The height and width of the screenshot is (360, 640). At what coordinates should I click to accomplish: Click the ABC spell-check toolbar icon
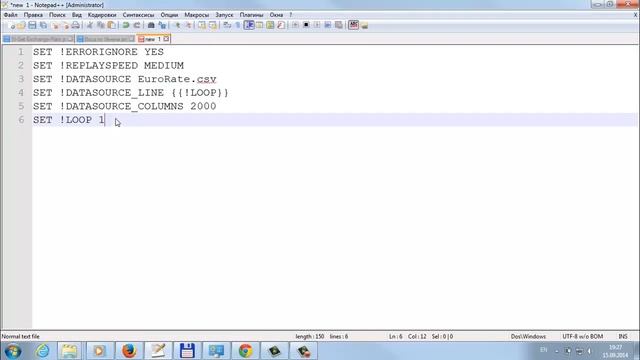pos(353,25)
